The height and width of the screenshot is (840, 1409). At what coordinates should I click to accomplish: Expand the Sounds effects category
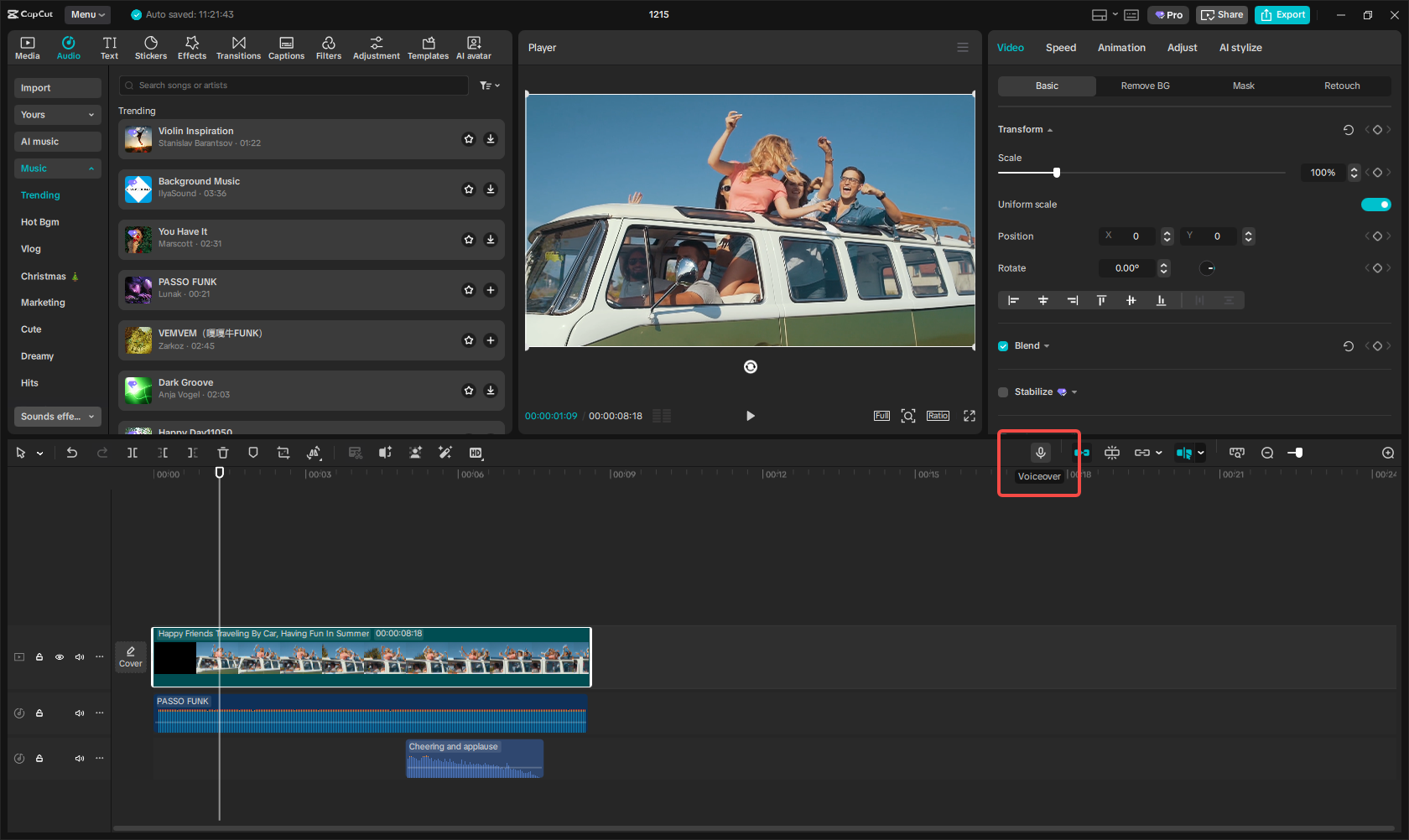[x=57, y=417]
